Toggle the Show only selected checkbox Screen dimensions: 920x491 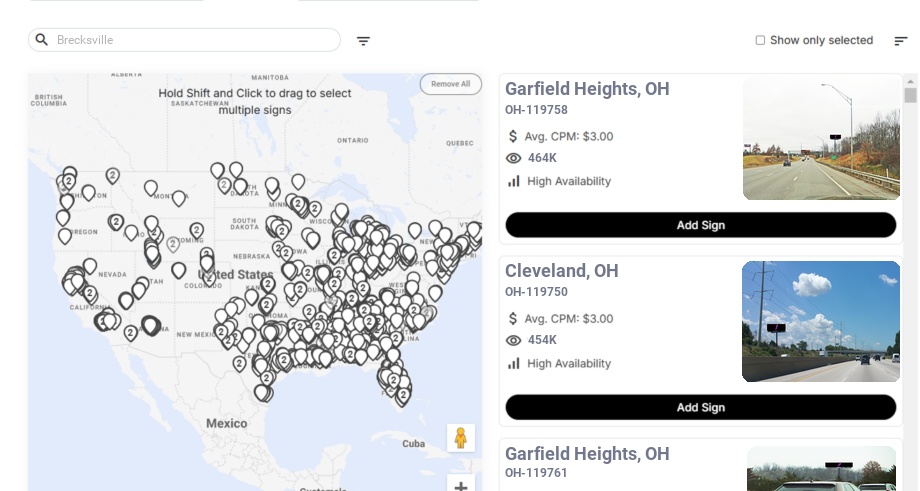pos(760,41)
